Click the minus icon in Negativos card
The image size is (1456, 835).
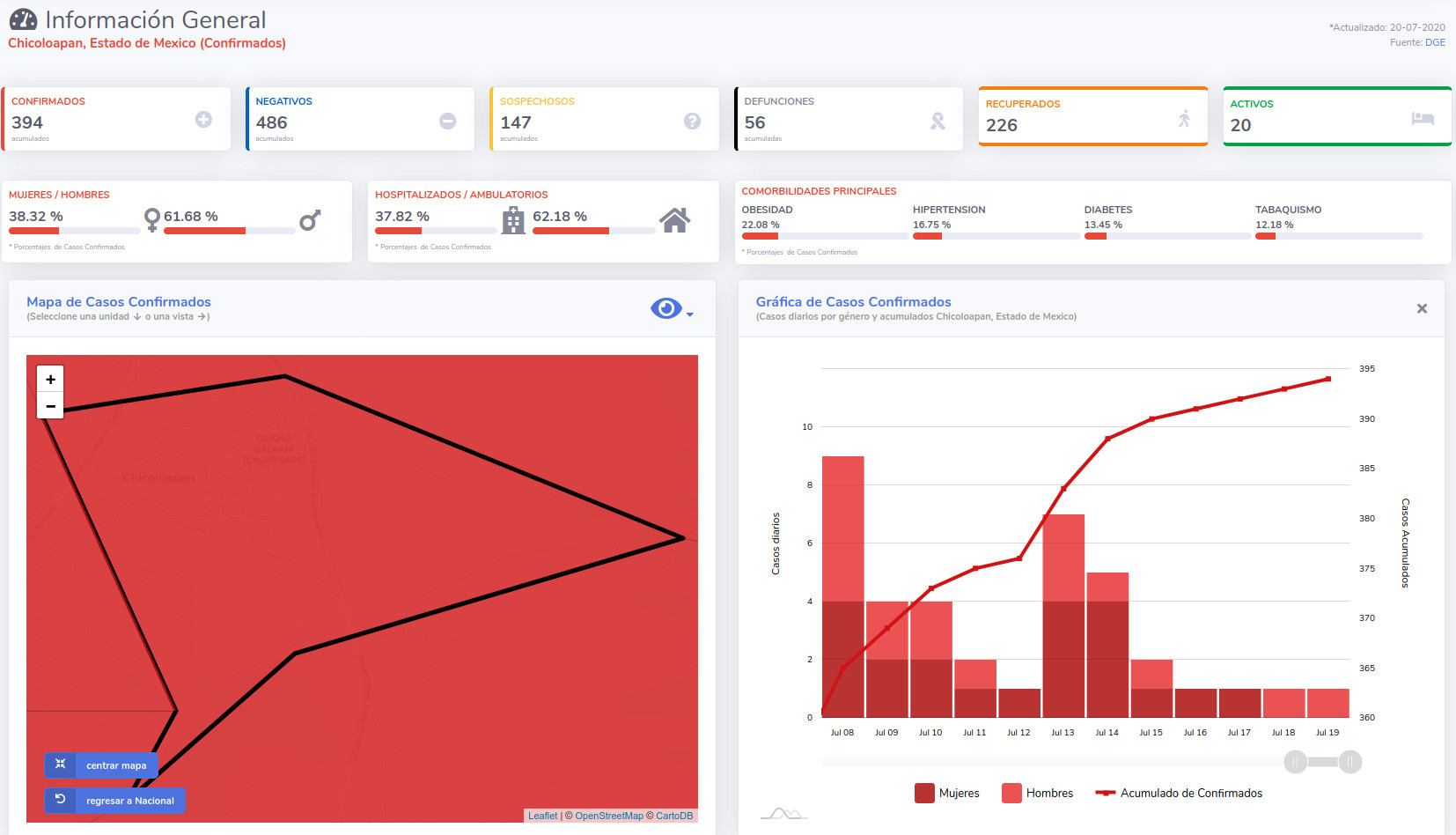[448, 121]
